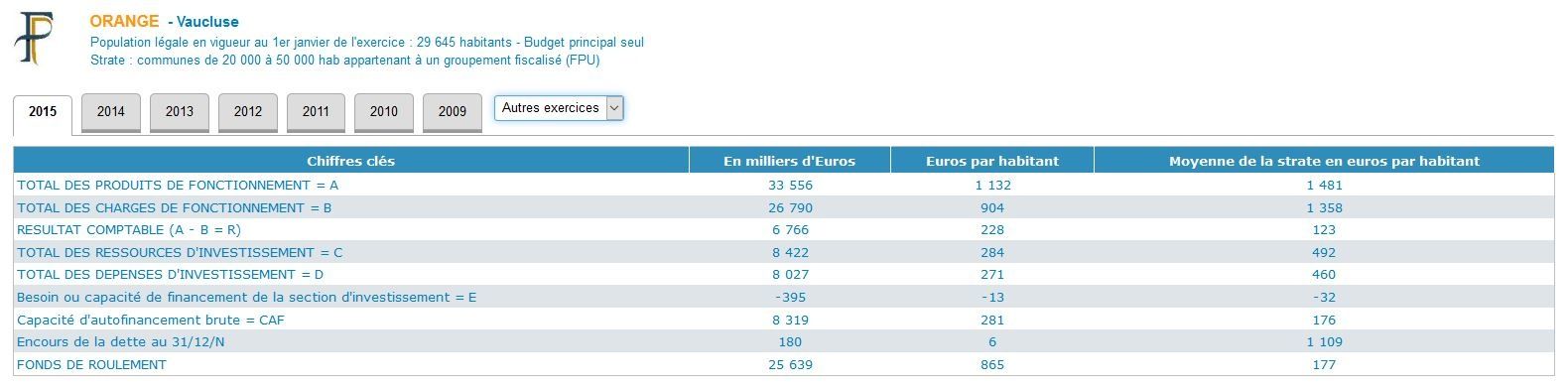View the 2011 exercise tab

point(316,112)
